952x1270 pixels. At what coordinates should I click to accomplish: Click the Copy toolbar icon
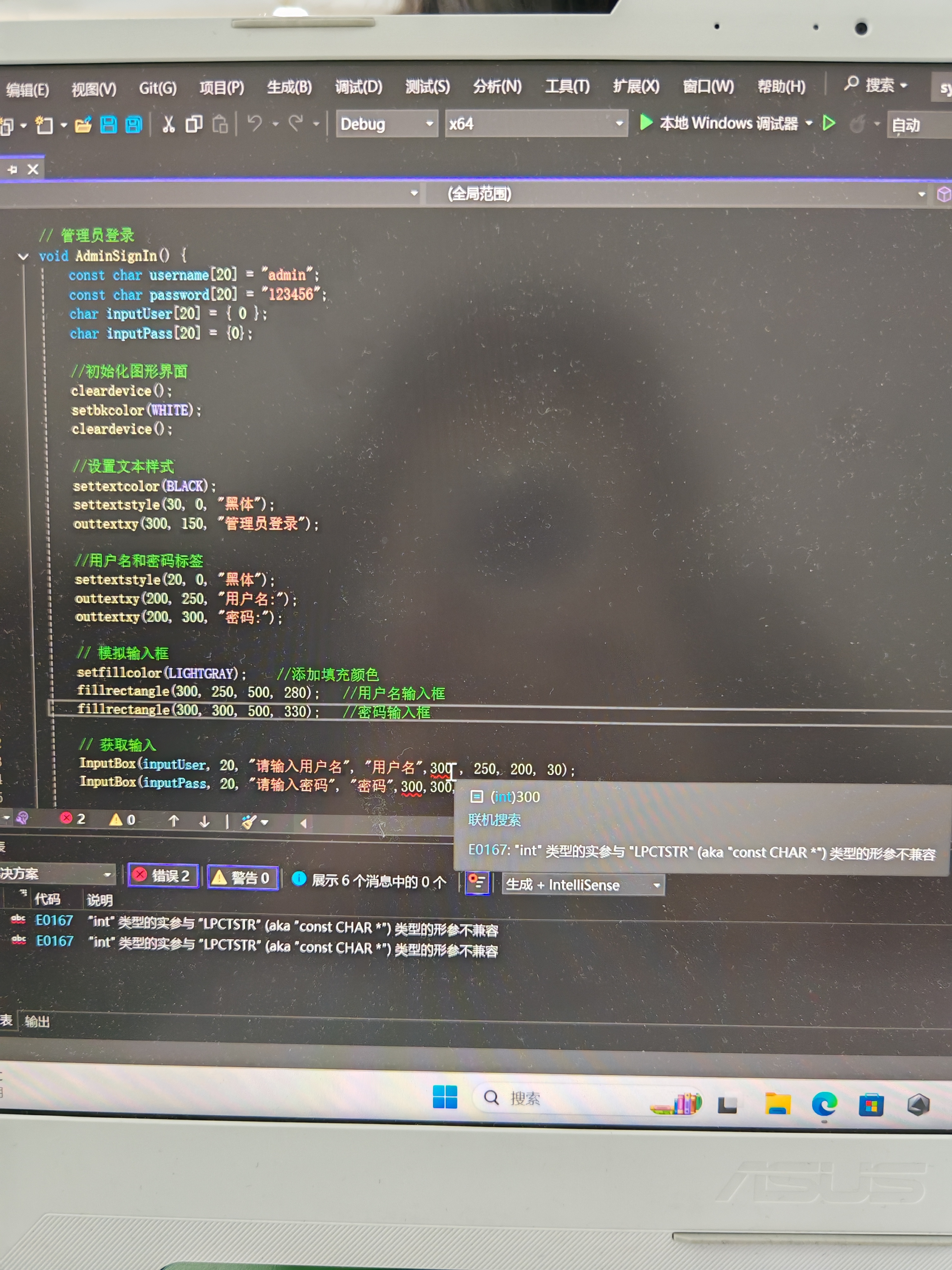coord(194,124)
